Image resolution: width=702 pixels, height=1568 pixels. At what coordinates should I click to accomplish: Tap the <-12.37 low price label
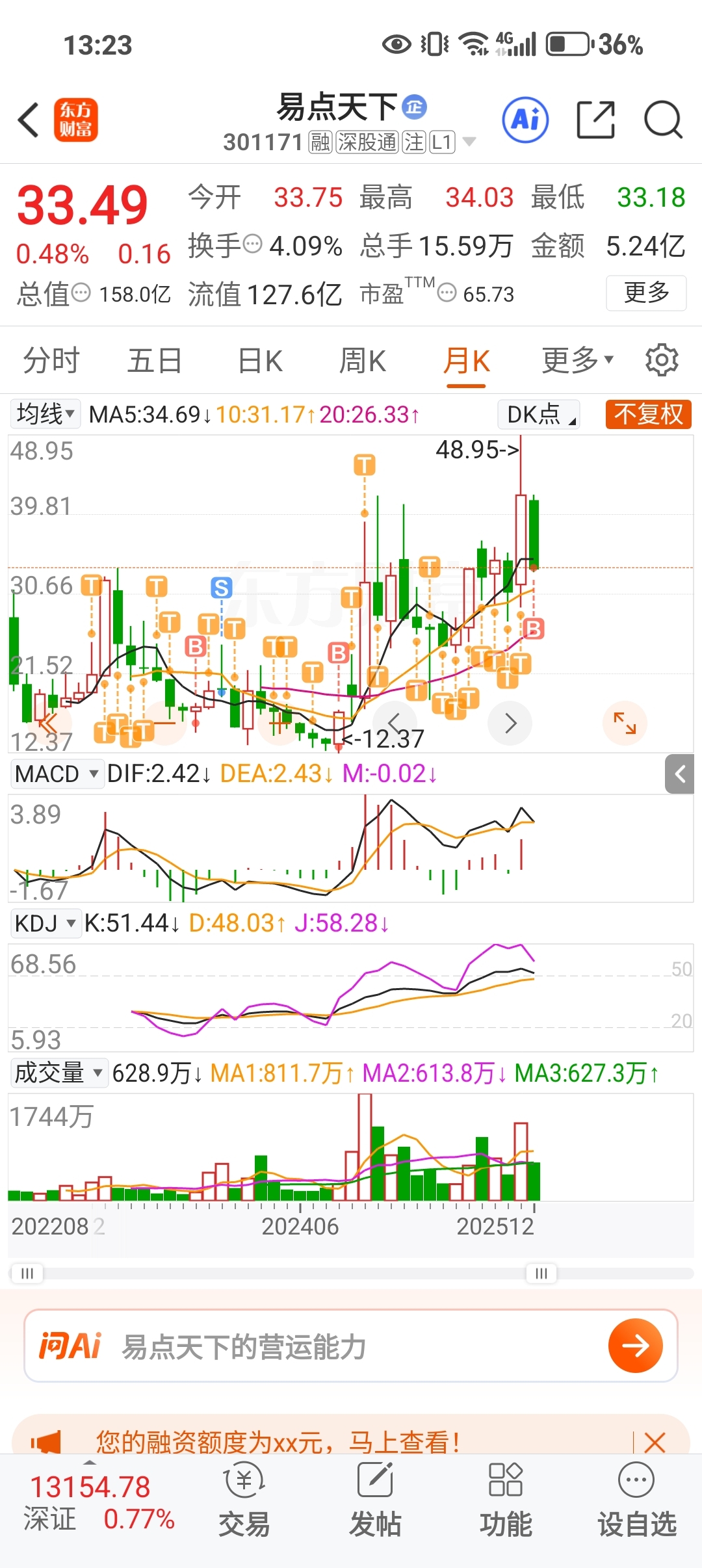(383, 738)
